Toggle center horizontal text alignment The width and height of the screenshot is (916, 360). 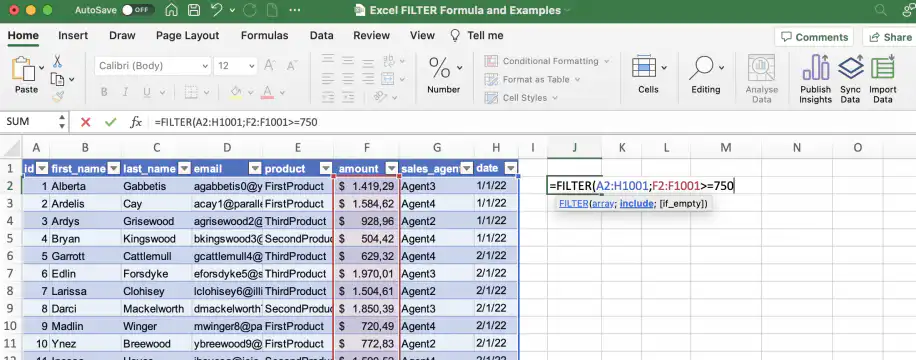pyautogui.click(x=347, y=78)
